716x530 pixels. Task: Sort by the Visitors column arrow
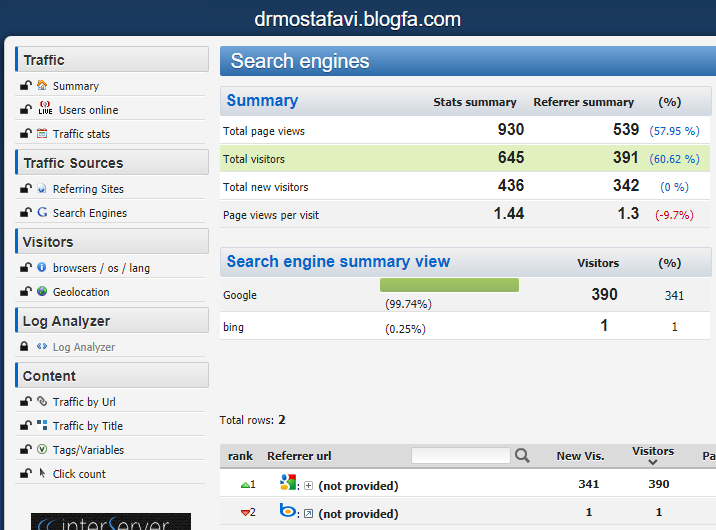tap(653, 462)
